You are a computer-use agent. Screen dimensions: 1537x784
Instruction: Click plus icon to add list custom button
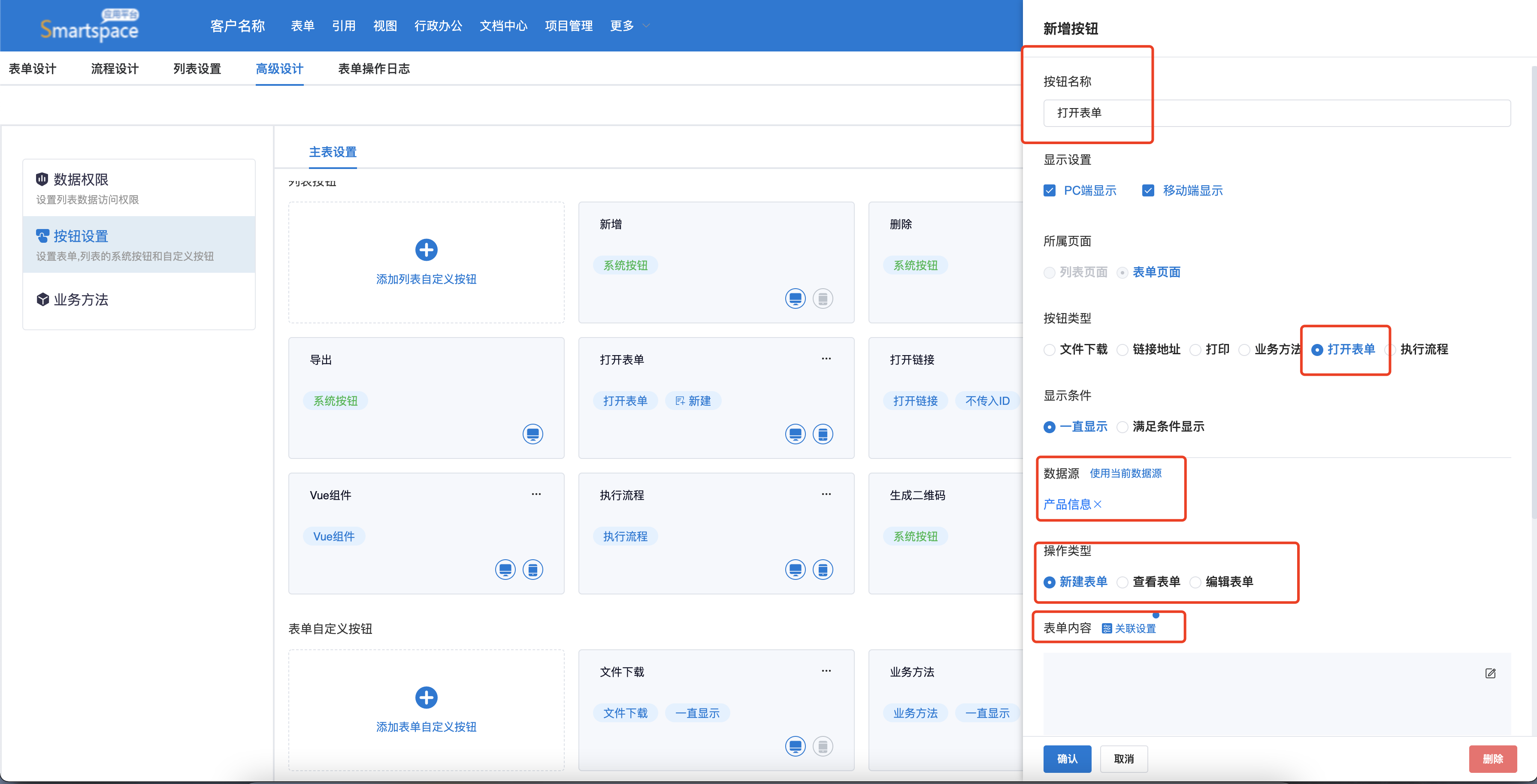[426, 250]
